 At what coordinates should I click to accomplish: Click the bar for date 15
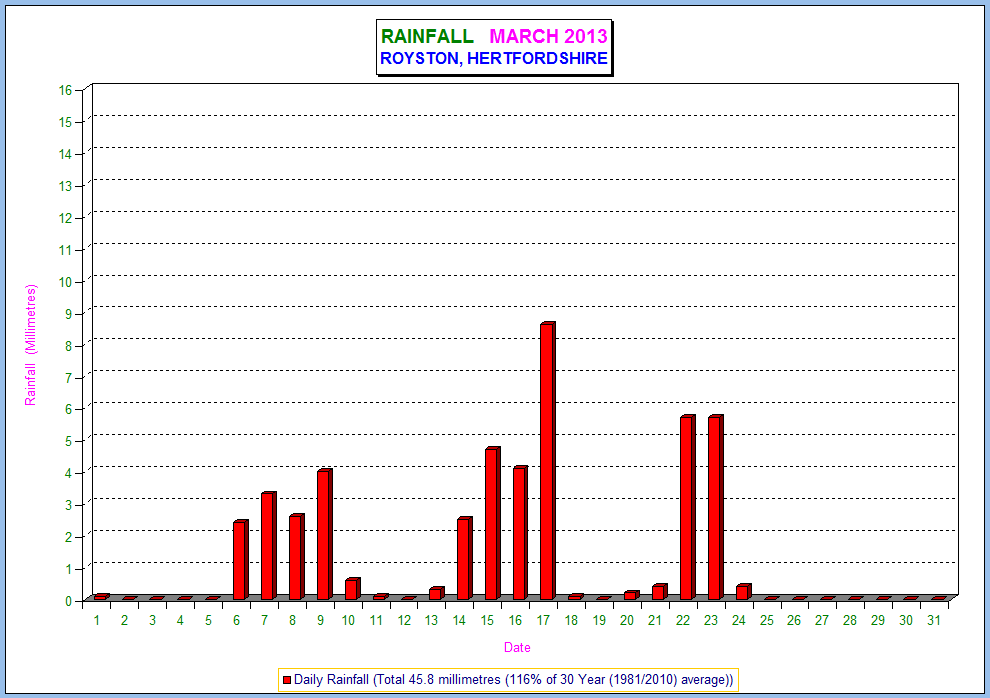pyautogui.click(x=492, y=523)
